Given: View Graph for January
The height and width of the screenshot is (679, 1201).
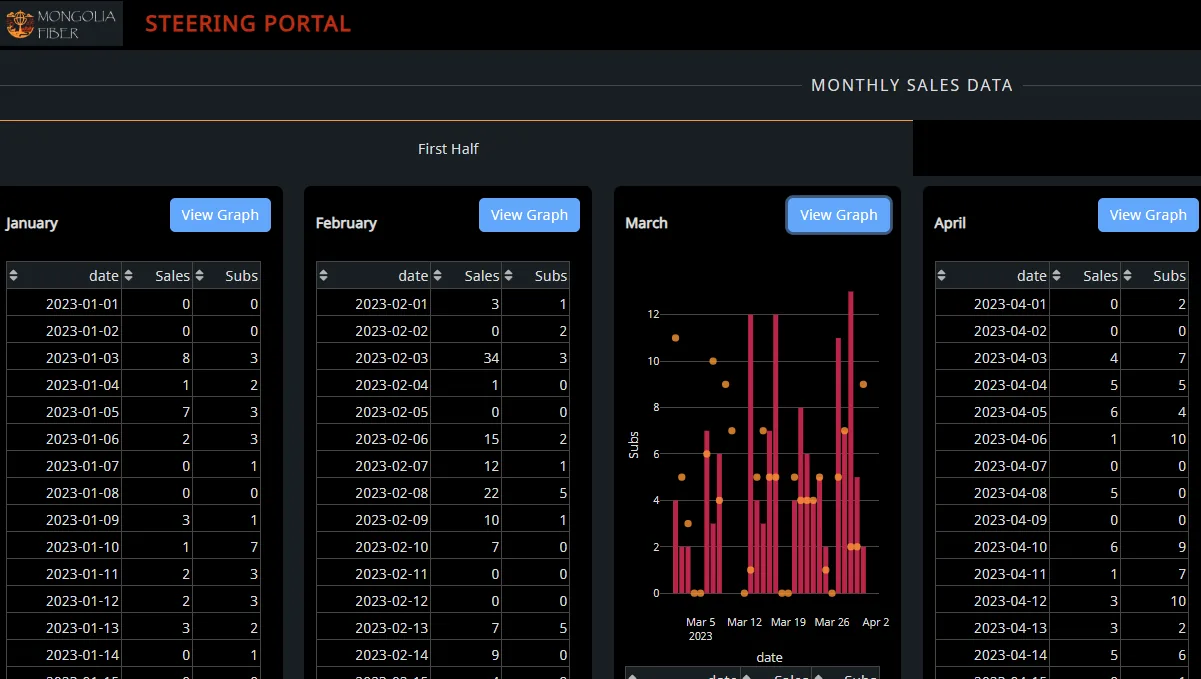Looking at the screenshot, I should click(220, 215).
